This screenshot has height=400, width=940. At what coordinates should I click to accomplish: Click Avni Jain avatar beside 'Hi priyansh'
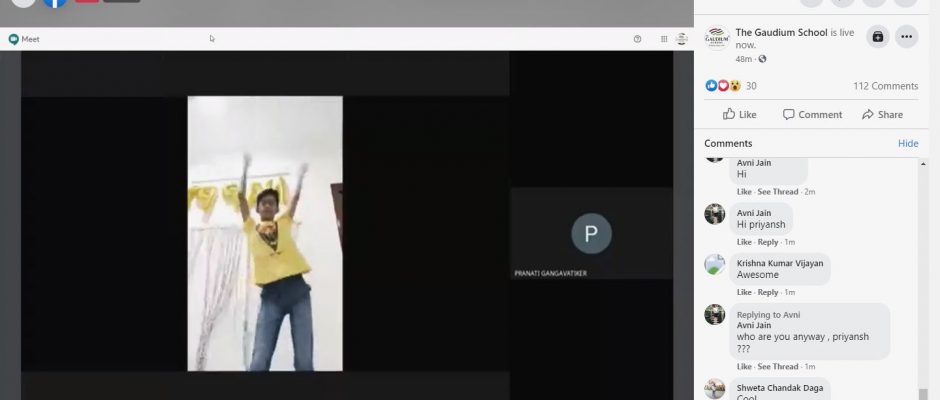(x=715, y=214)
